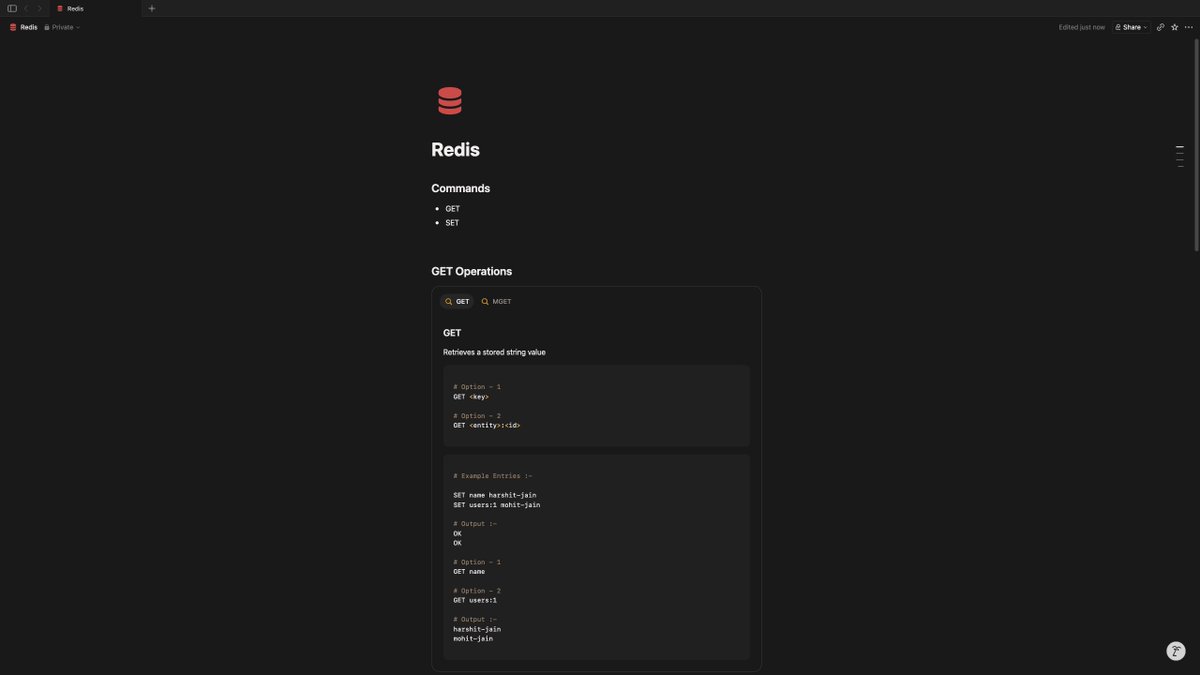
Task: Open the Share dropdown button
Action: [1131, 27]
